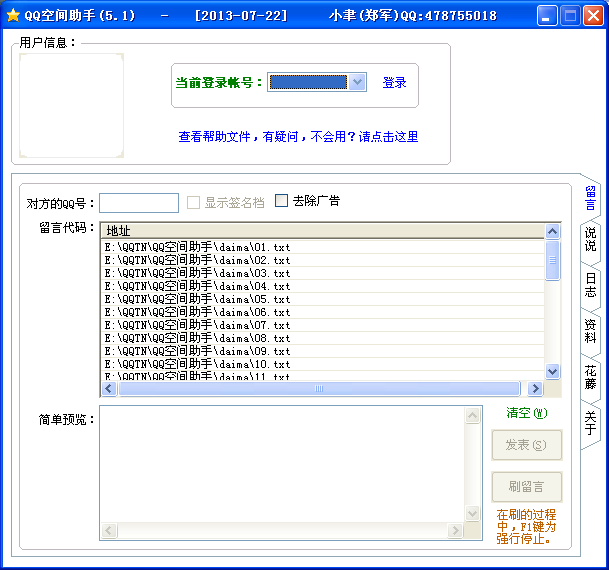Select the daima\01.txt list entry

pos(197,247)
